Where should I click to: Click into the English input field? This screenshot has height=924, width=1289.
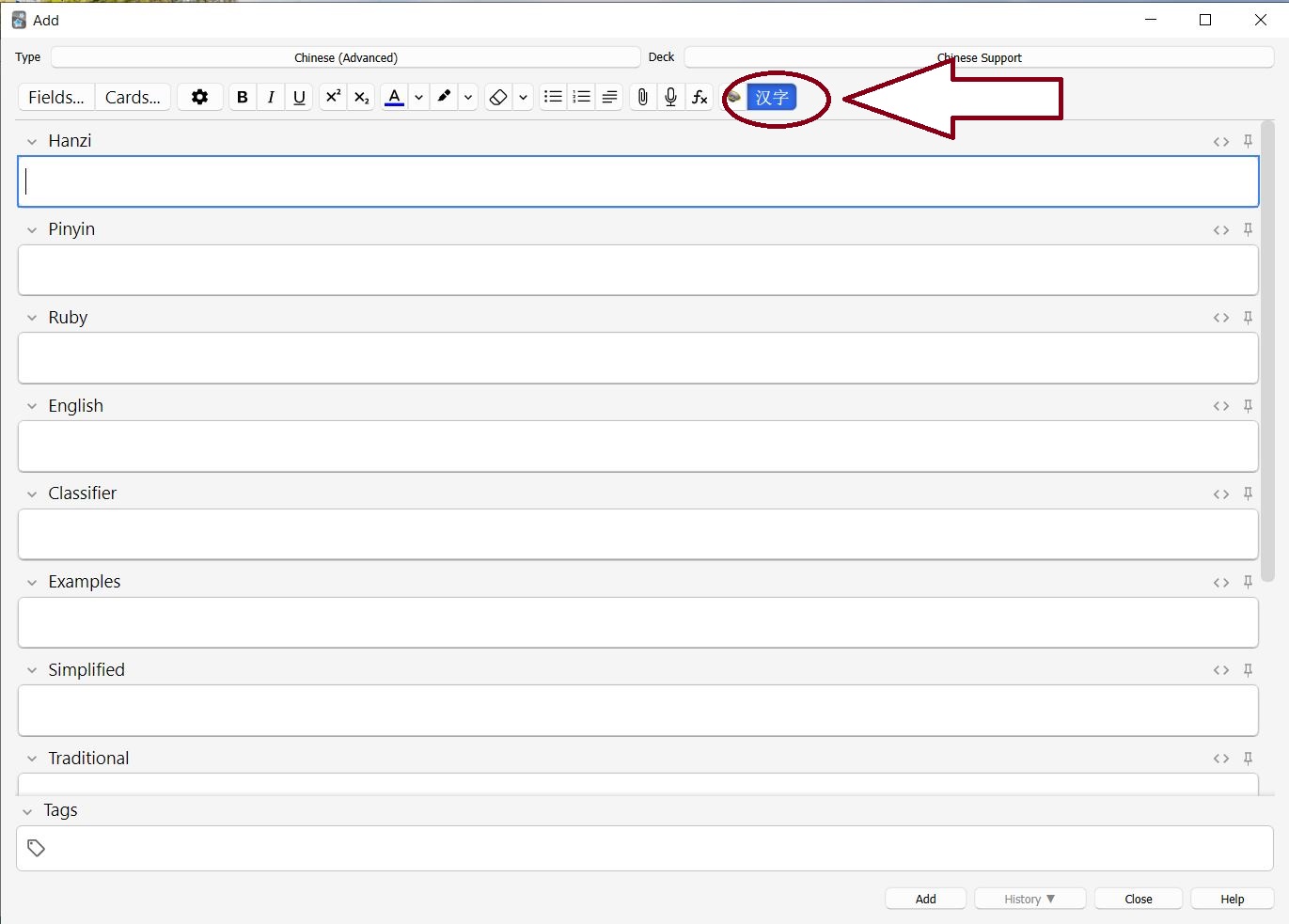(638, 446)
